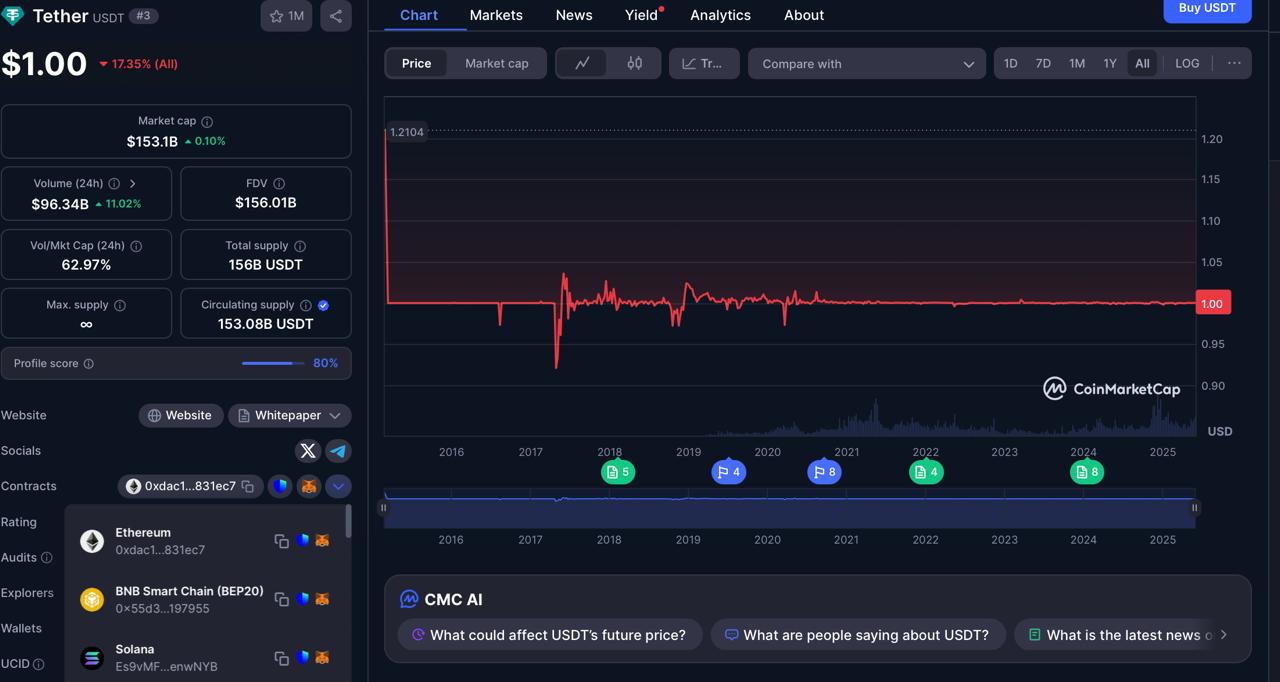The width and height of the screenshot is (1280, 682).
Task: Switch to the Yield tab
Action: click(642, 15)
